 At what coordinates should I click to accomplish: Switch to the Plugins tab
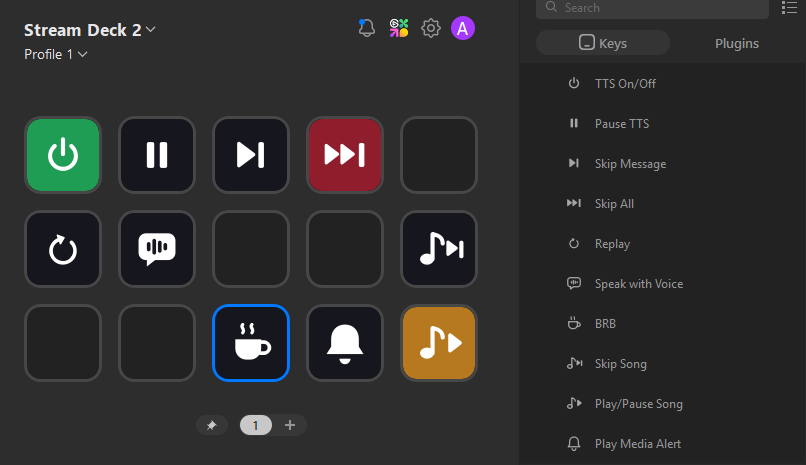pos(737,43)
